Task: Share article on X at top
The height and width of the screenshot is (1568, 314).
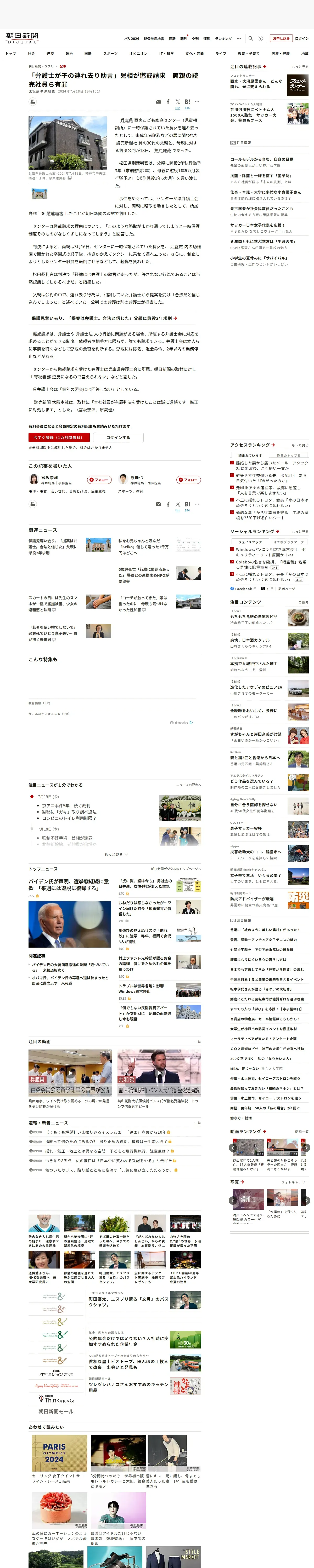Action: click(x=177, y=102)
